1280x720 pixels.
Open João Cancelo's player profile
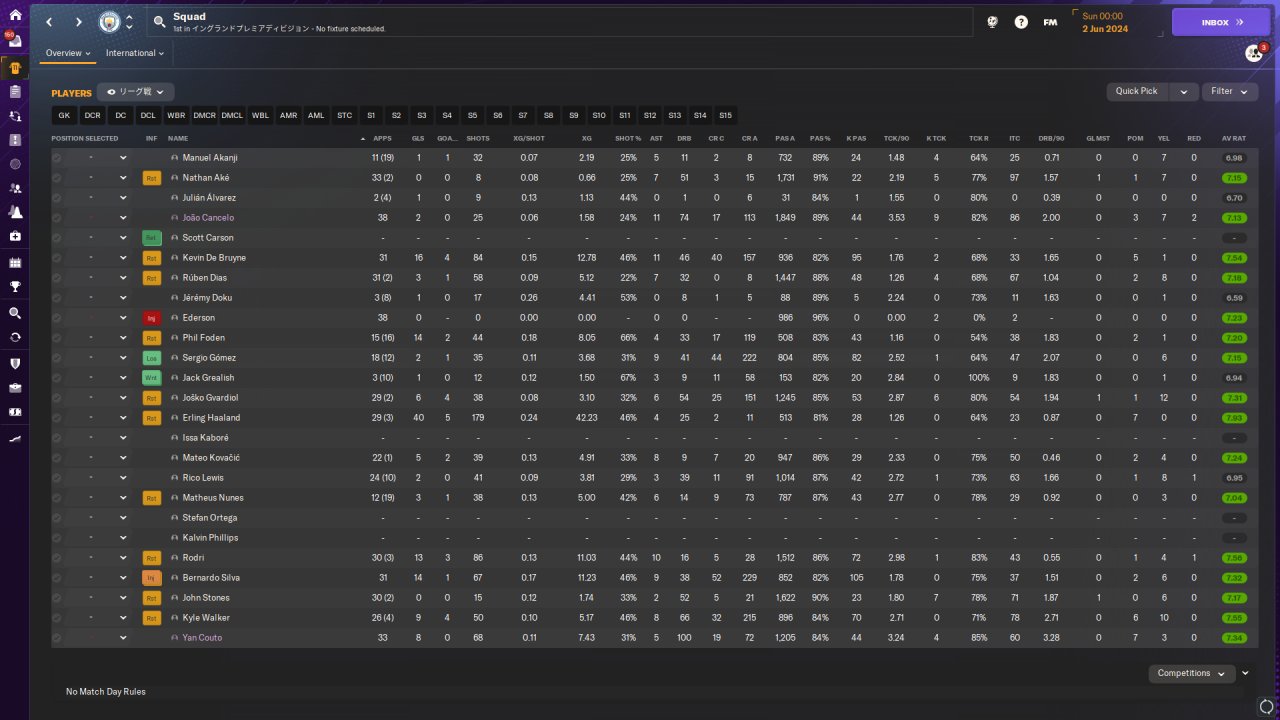click(x=208, y=218)
